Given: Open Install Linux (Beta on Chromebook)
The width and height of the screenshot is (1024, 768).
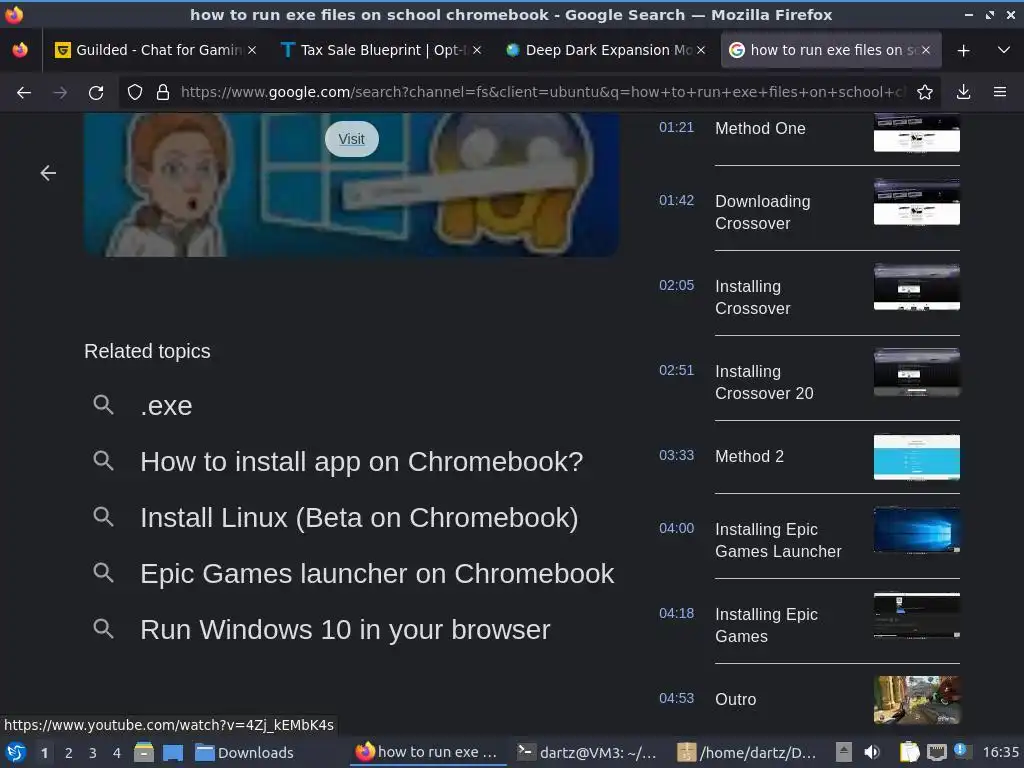Looking at the screenshot, I should click(x=359, y=518).
